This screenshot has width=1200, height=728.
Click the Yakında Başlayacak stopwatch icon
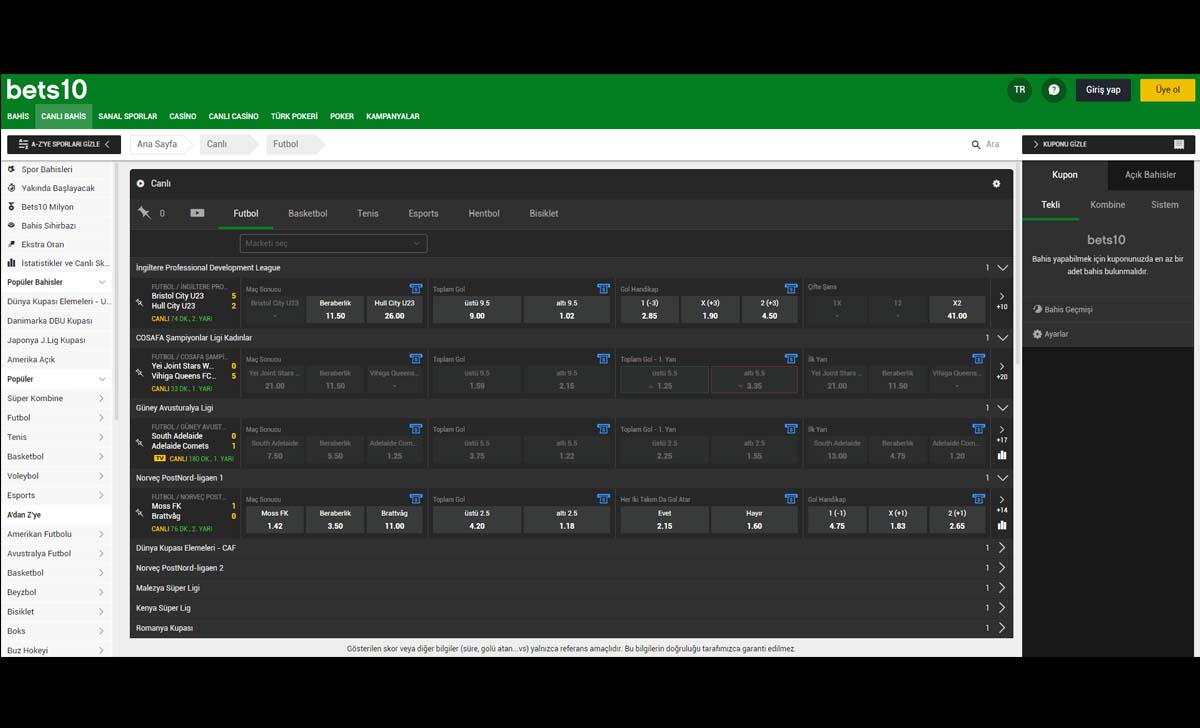click(x=11, y=188)
